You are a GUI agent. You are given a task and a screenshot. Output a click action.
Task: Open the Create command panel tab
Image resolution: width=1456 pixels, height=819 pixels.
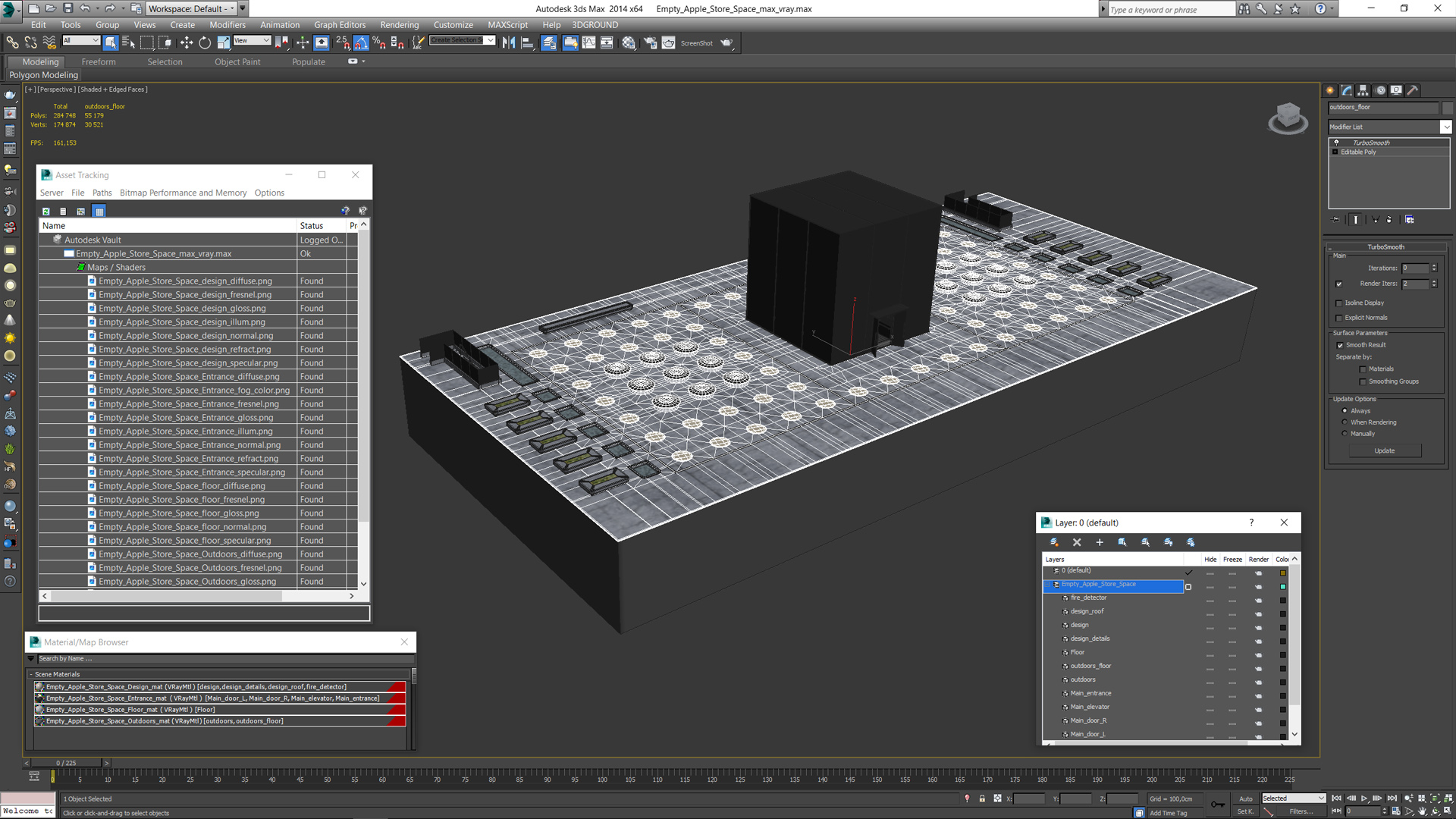tap(1330, 90)
